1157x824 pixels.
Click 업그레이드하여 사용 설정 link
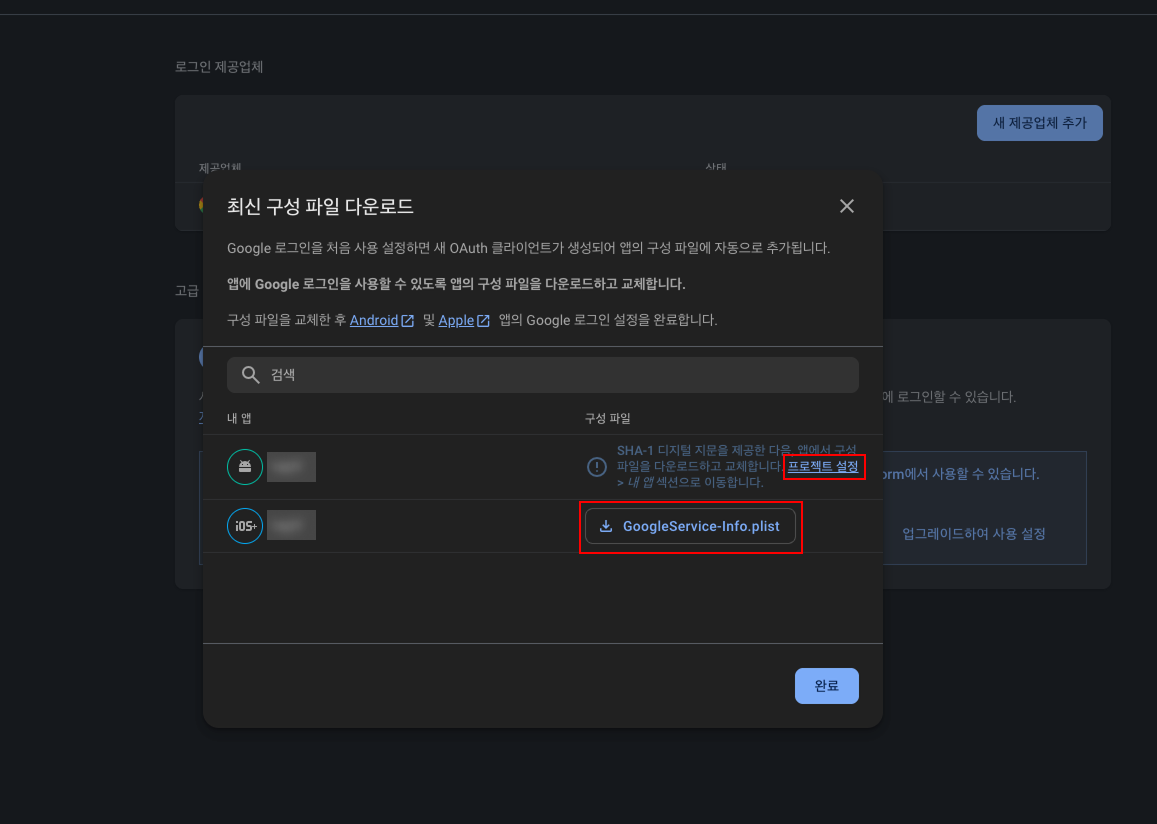[974, 533]
